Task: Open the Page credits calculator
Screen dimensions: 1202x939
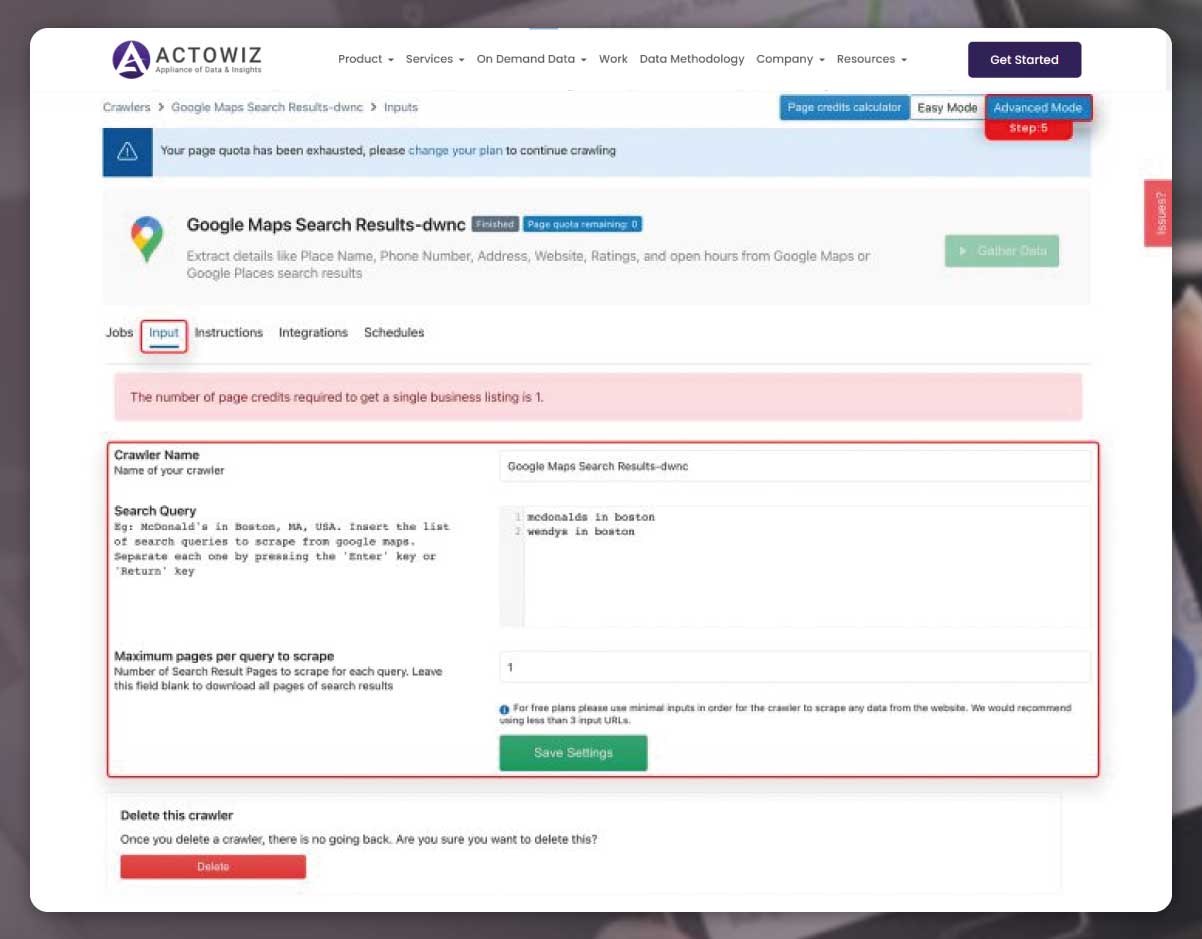Action: [844, 107]
